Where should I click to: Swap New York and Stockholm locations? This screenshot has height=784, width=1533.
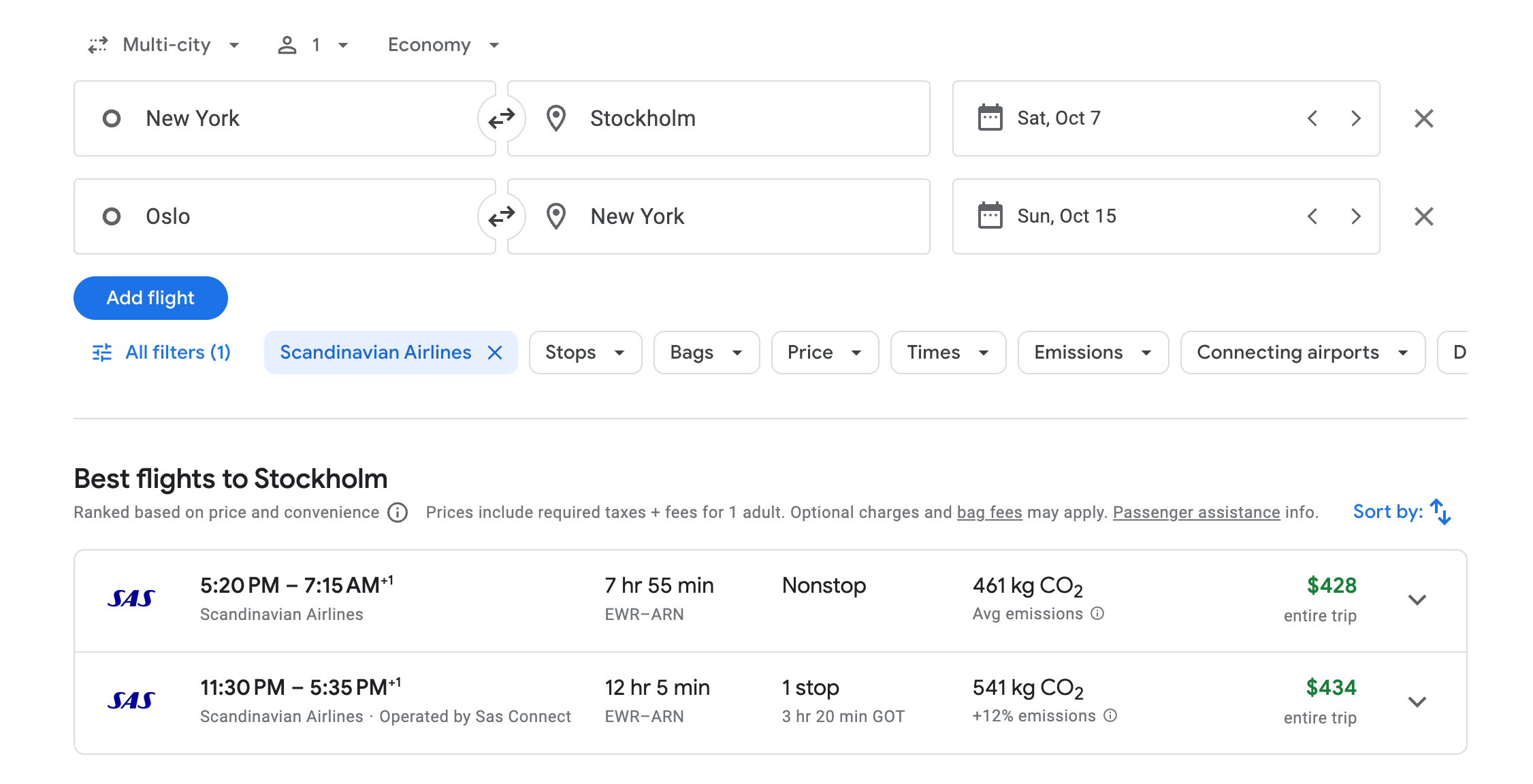click(x=502, y=118)
